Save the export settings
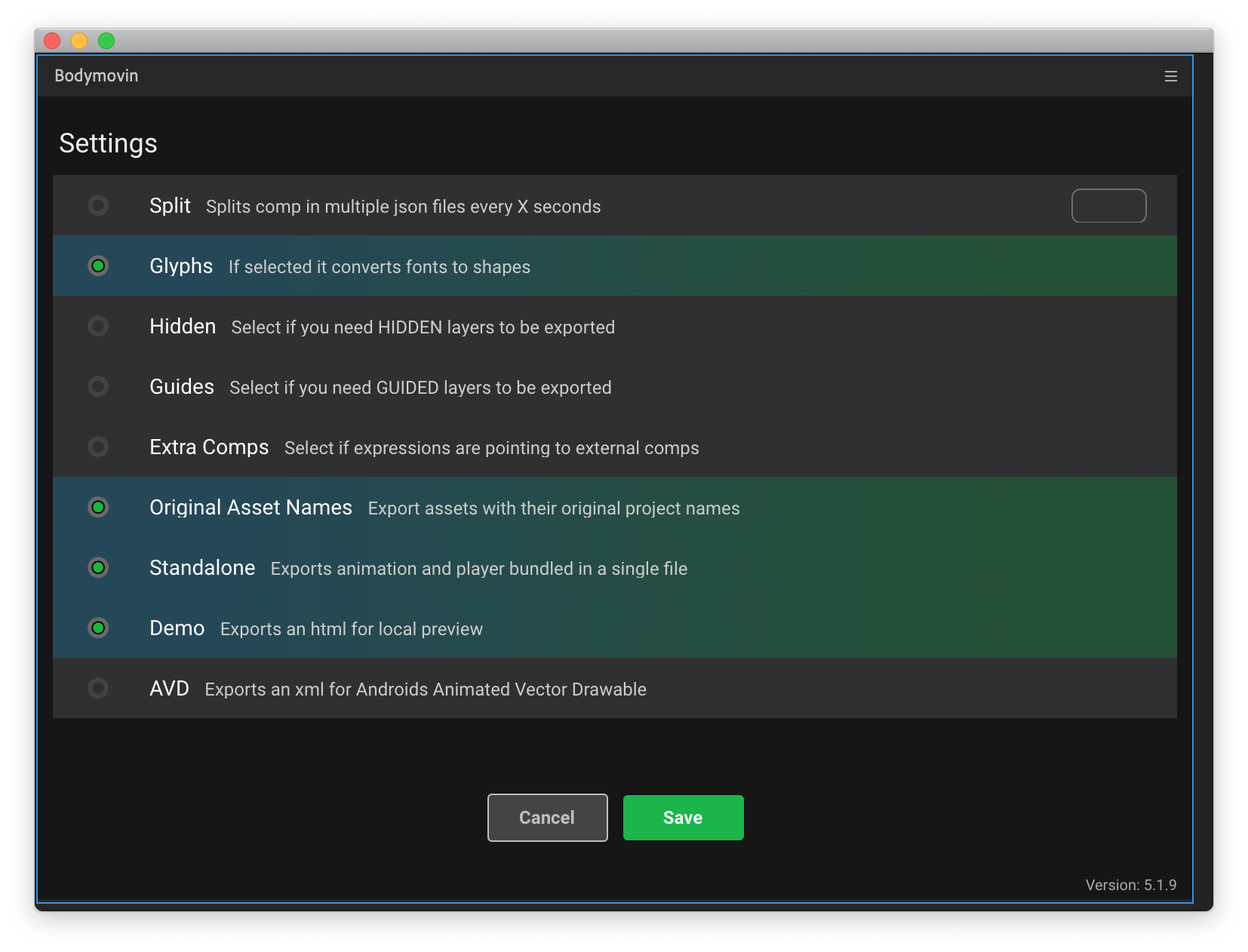The image size is (1248, 952). pyautogui.click(x=683, y=818)
